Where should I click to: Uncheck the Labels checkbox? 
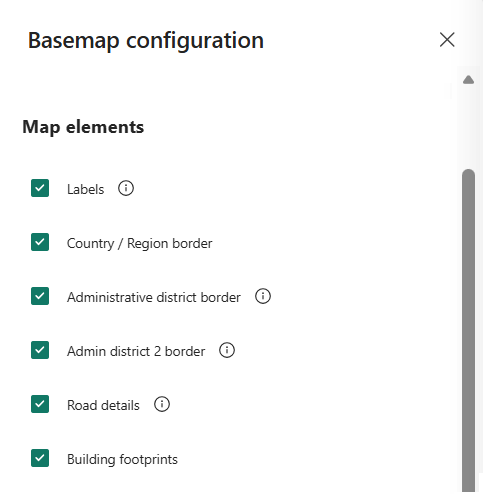click(40, 188)
